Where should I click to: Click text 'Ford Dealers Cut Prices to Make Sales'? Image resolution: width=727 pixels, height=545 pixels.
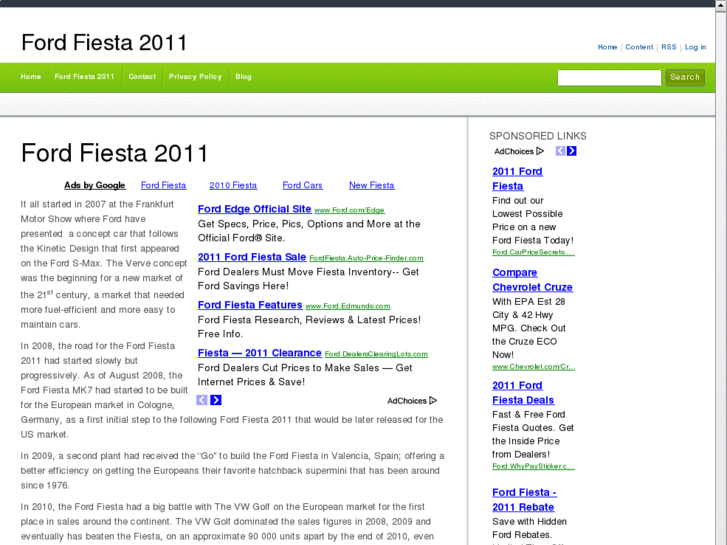305,375
